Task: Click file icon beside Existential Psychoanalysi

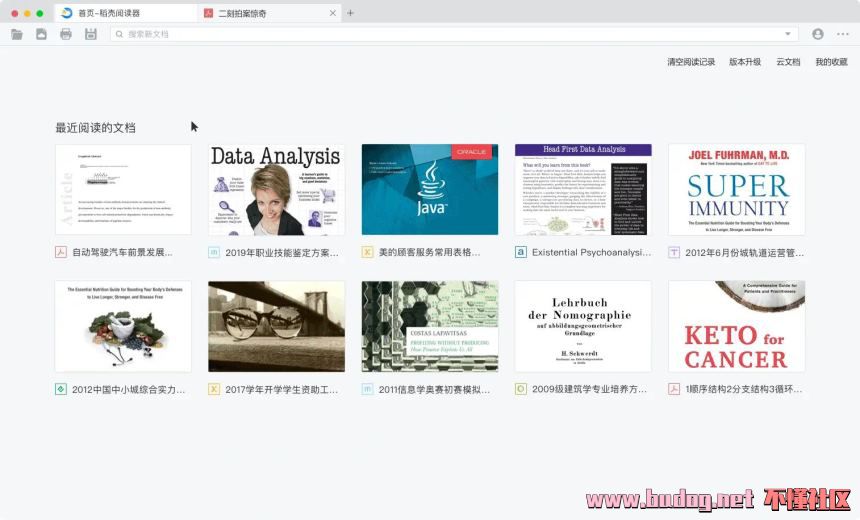Action: click(520, 252)
